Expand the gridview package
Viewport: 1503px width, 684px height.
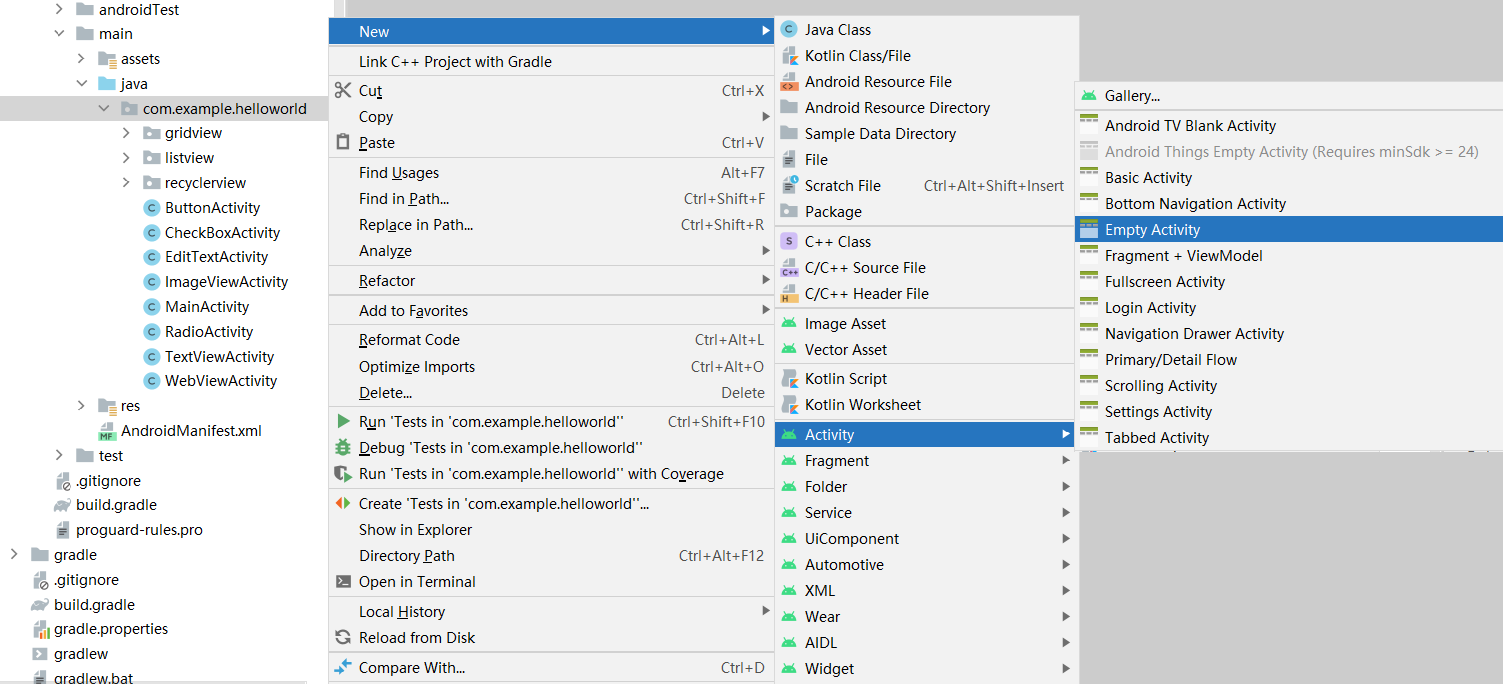click(x=126, y=133)
